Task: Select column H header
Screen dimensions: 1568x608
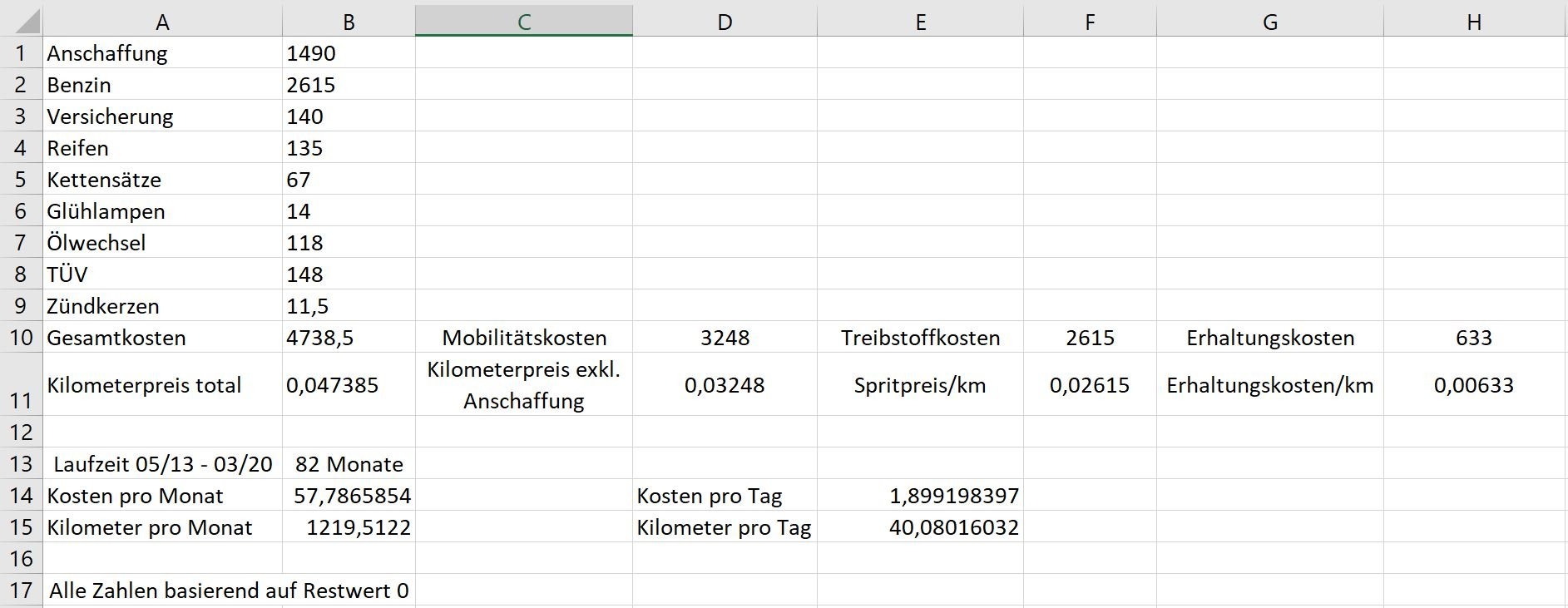Action: [1474, 22]
